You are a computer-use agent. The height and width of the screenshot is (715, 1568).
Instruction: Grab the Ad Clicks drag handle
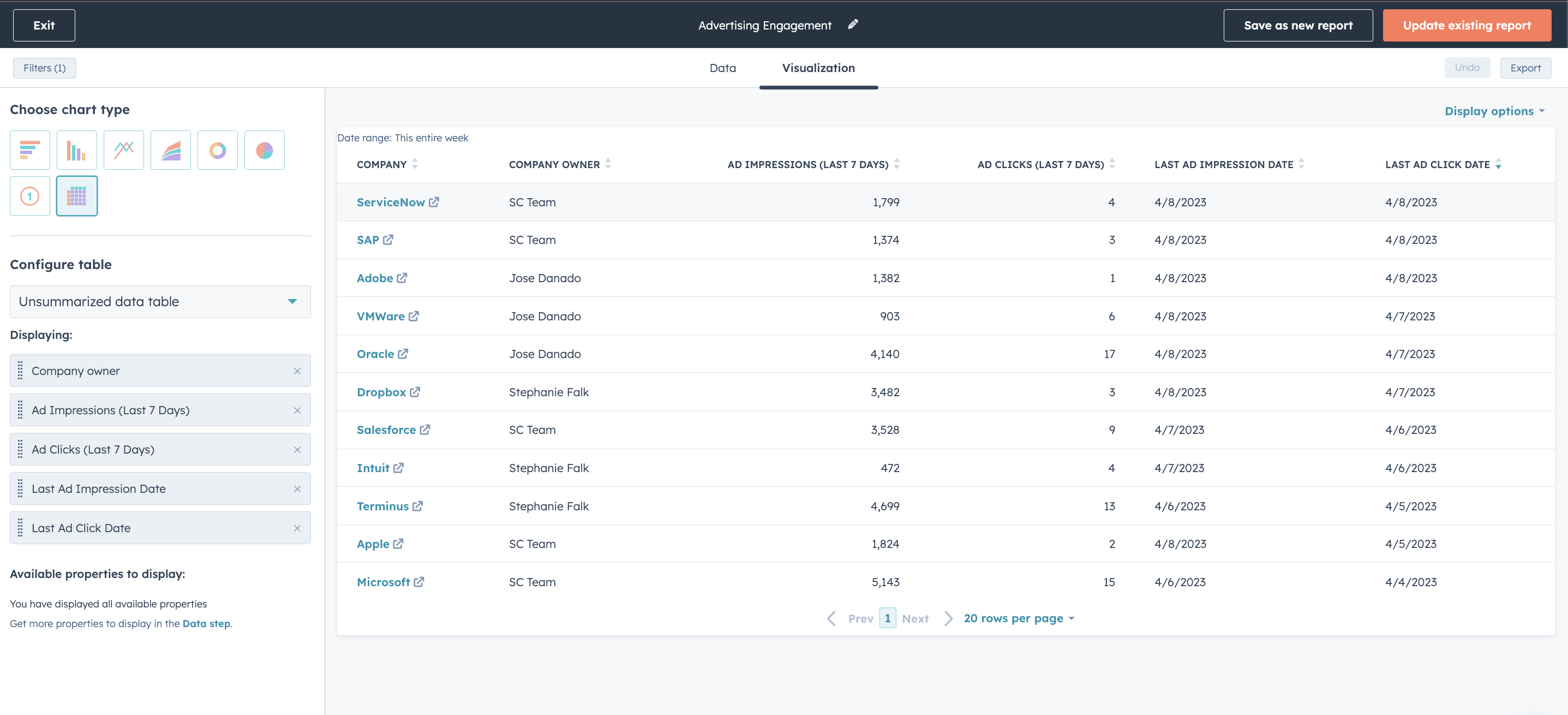pyautogui.click(x=20, y=449)
